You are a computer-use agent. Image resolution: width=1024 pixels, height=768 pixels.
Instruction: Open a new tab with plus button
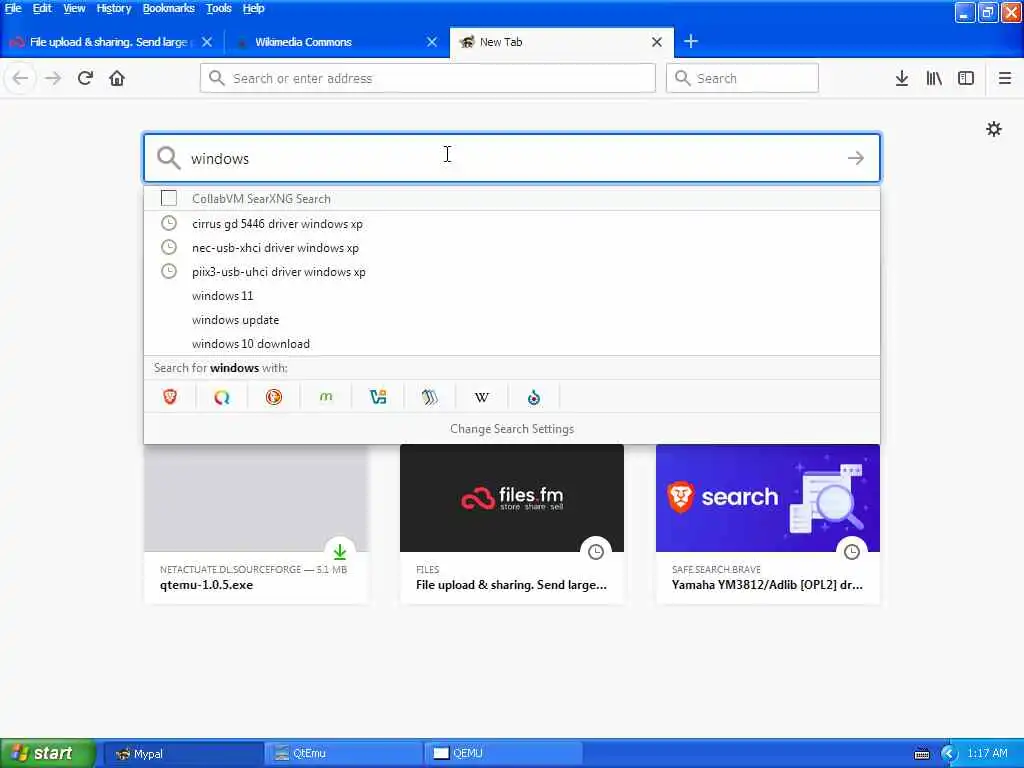point(690,42)
